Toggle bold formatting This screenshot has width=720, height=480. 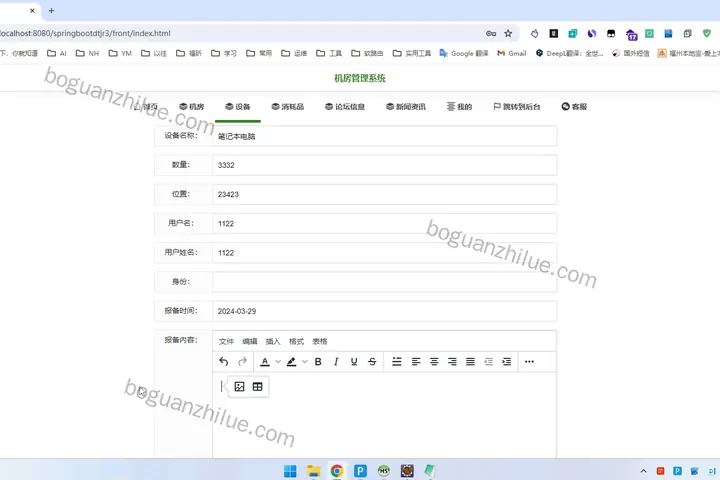tap(318, 362)
